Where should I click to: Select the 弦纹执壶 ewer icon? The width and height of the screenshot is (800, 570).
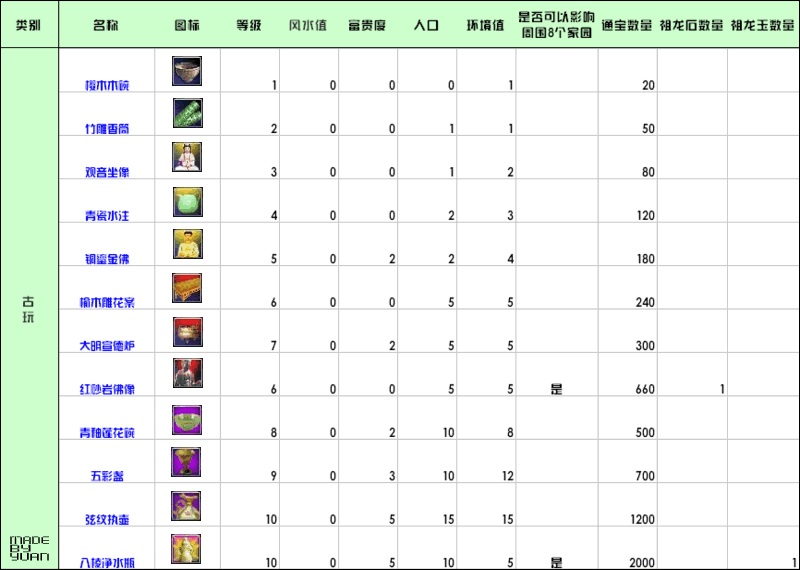point(186,506)
